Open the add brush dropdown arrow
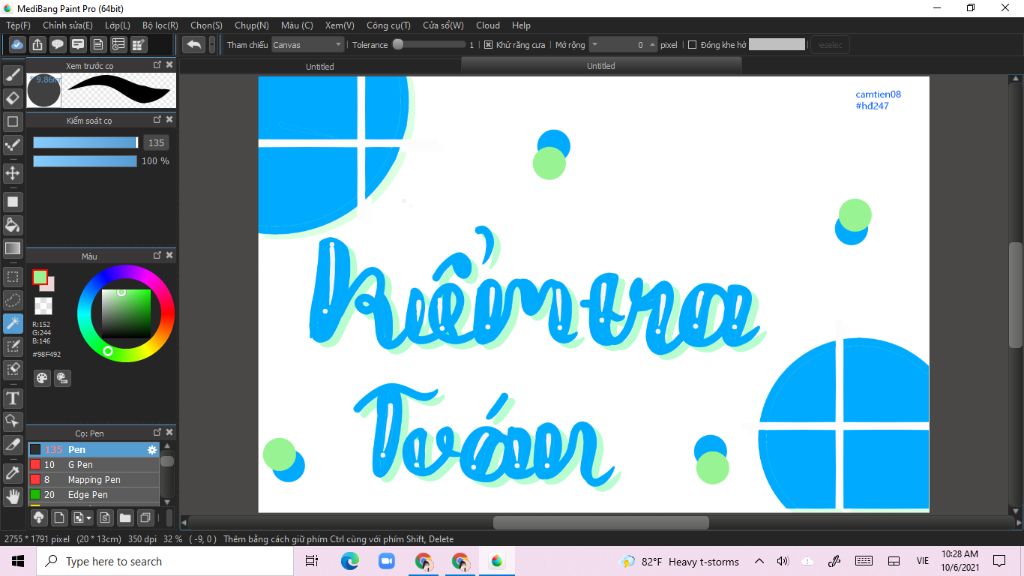Screen dimensions: 1024x576 89,519
